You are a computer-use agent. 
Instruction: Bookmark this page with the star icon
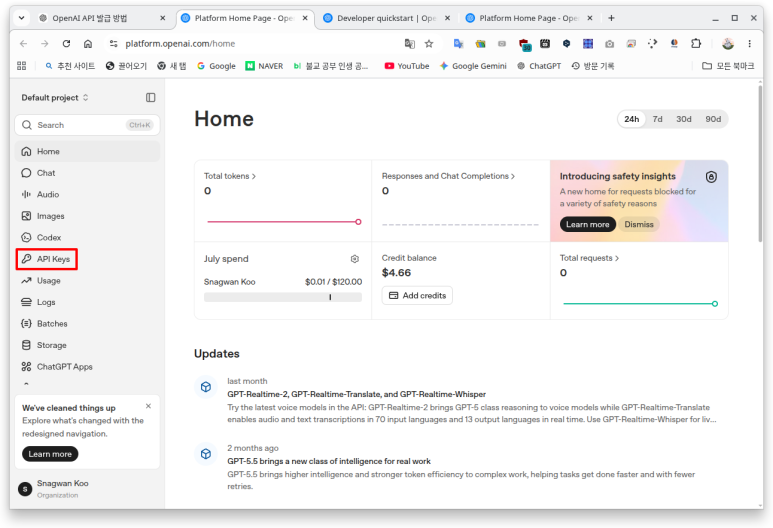coord(429,44)
